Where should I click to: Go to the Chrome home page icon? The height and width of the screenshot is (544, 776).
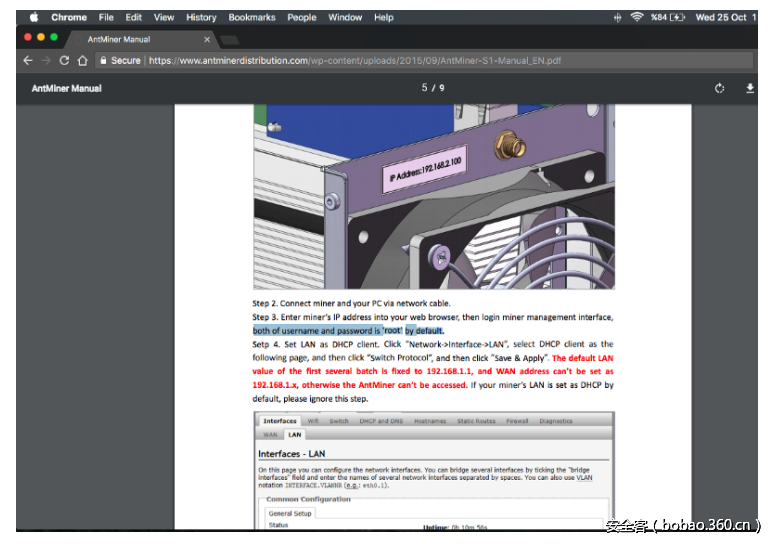[83, 61]
